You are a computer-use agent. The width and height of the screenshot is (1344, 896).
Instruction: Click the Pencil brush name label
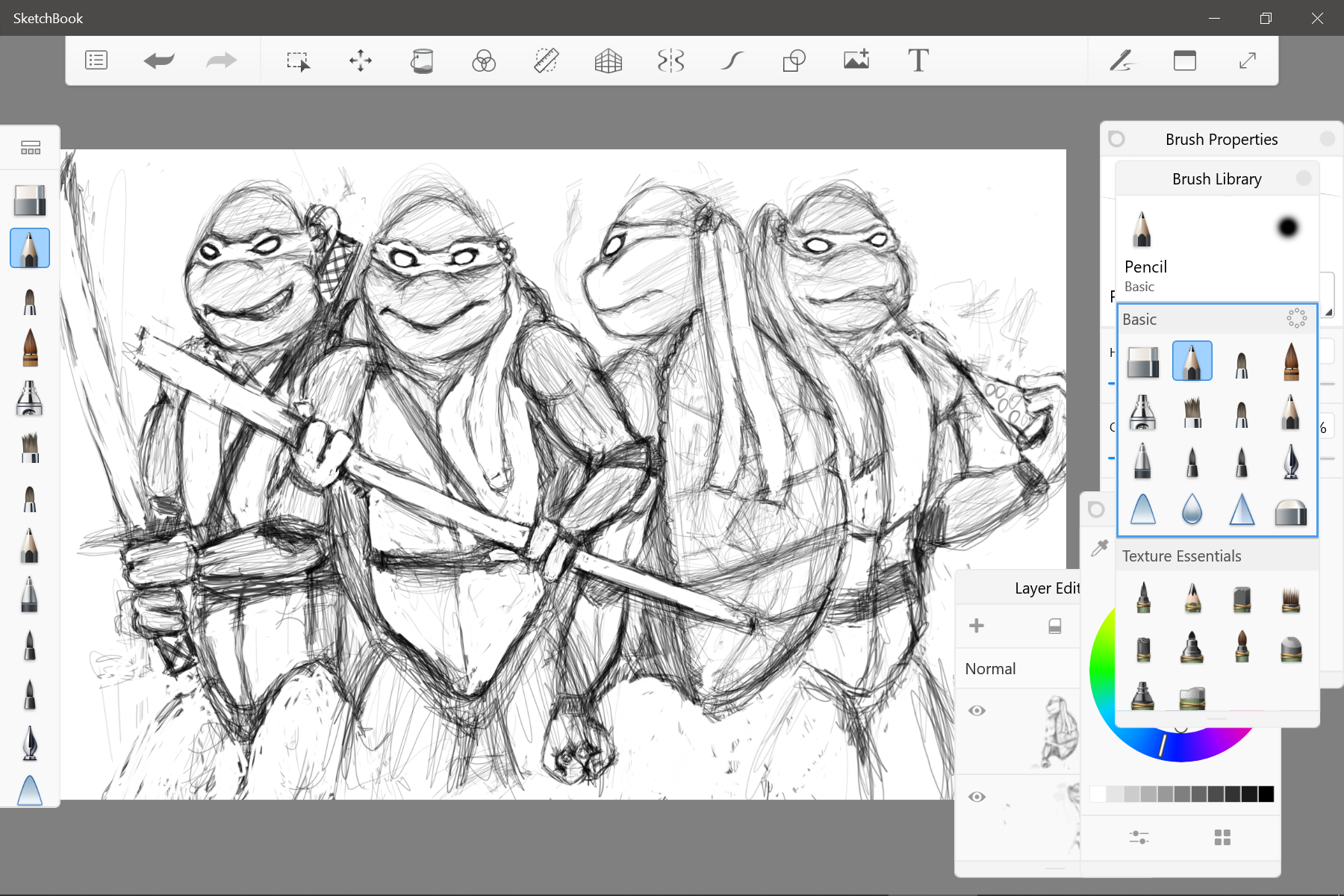[x=1145, y=267]
